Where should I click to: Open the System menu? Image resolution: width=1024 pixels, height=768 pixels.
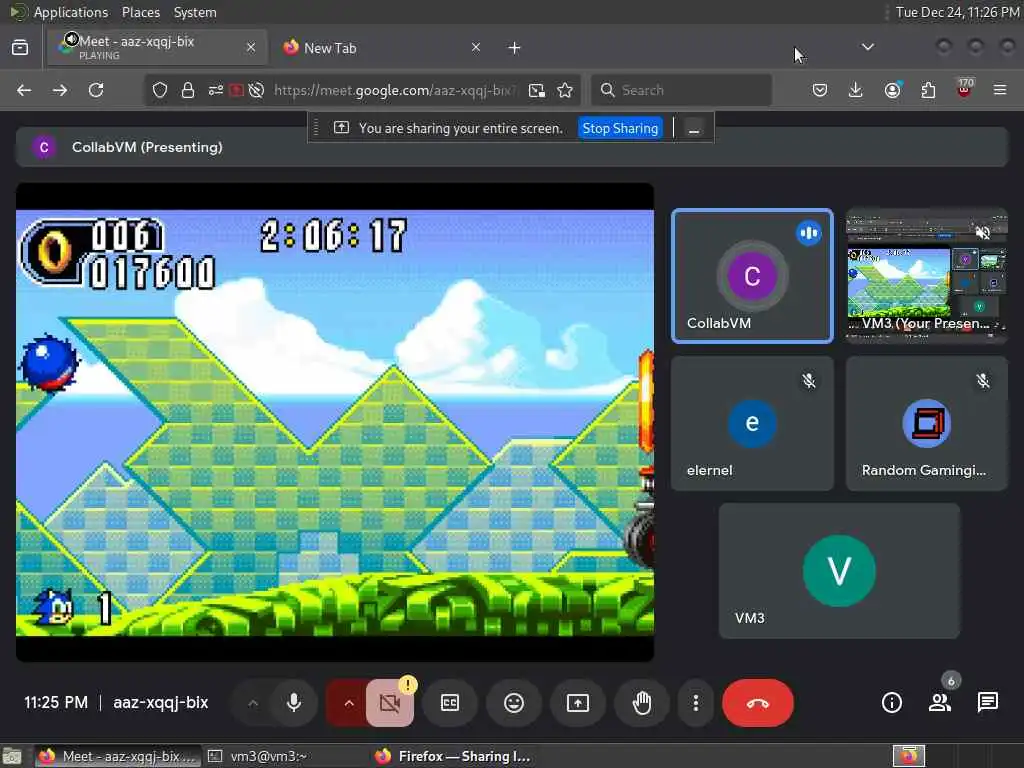click(195, 12)
